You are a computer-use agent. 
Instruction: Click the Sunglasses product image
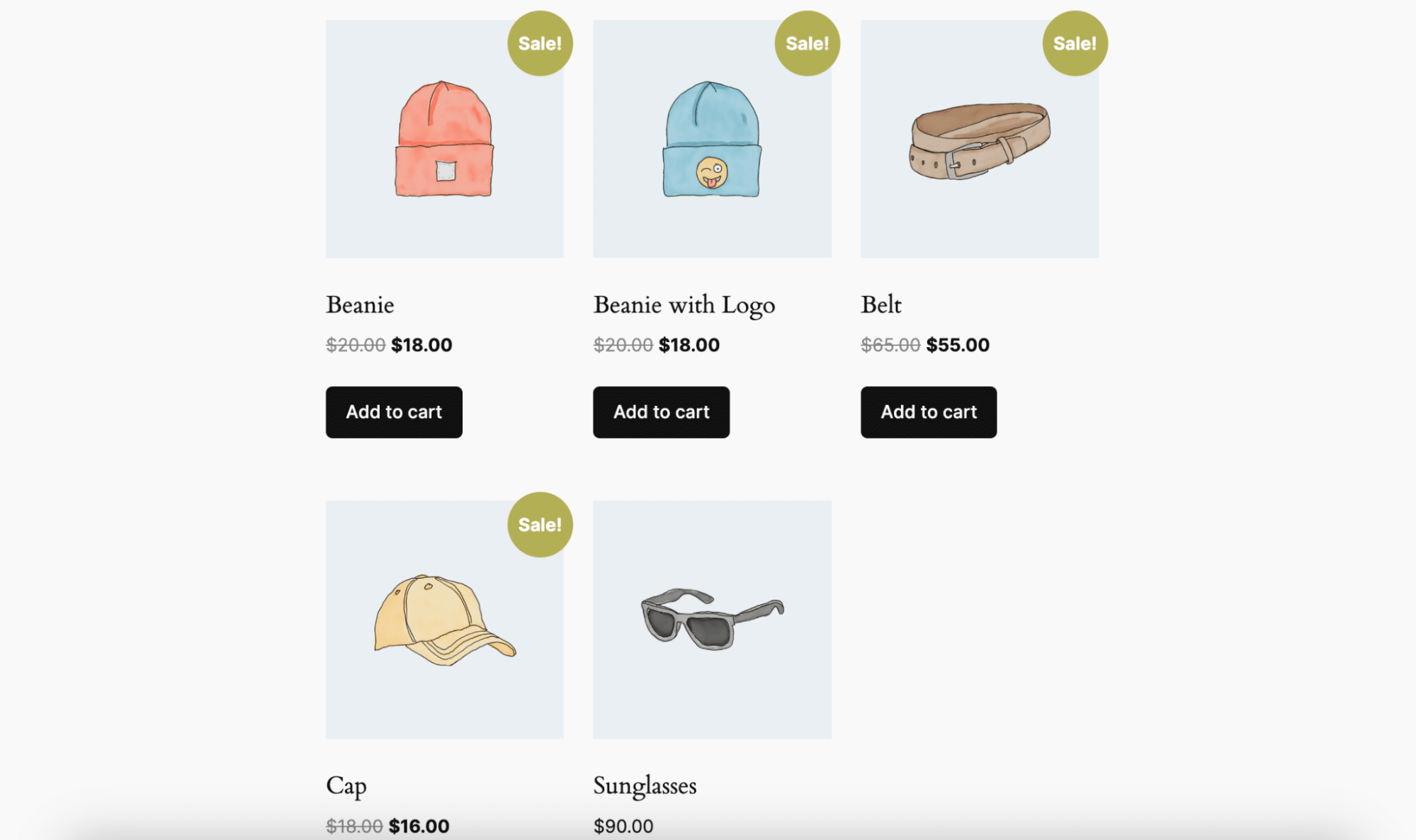(712, 620)
